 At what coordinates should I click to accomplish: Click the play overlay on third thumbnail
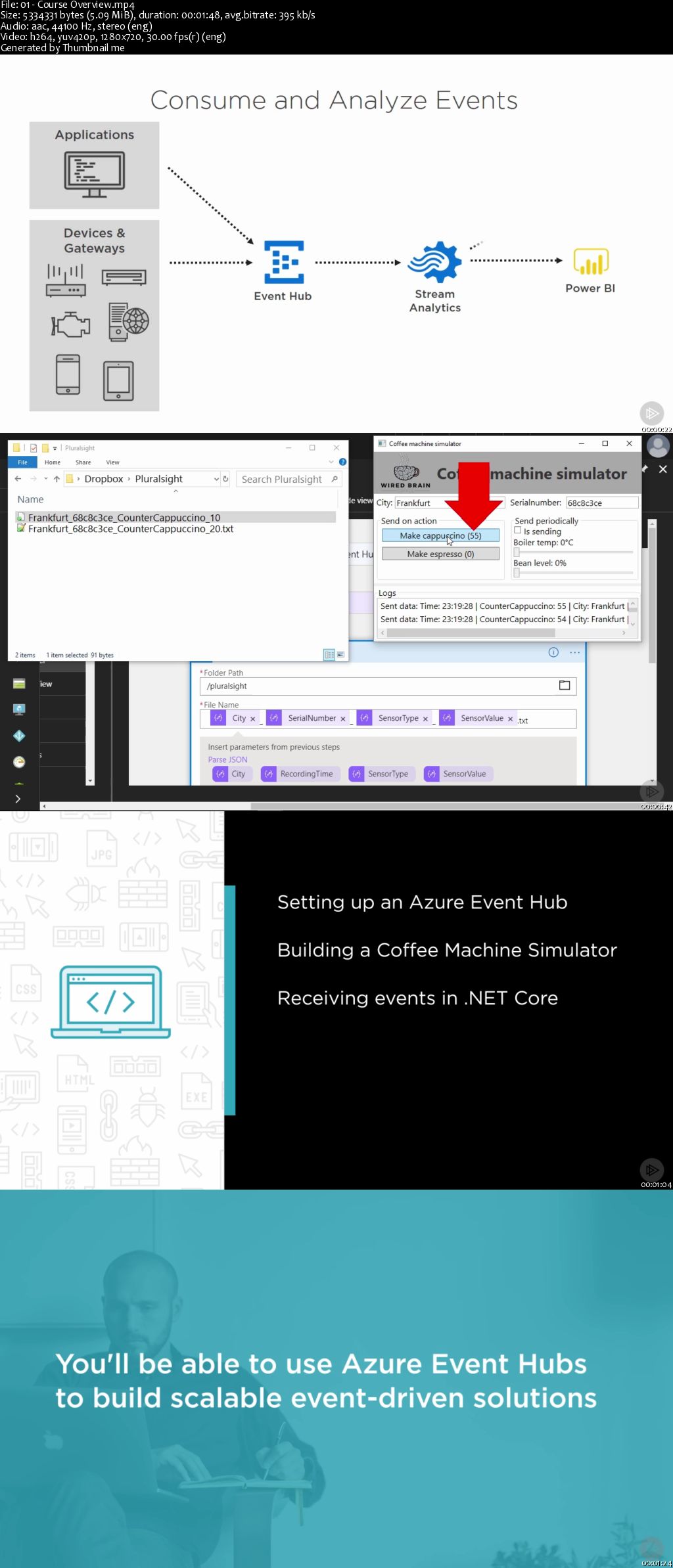coord(651,1170)
